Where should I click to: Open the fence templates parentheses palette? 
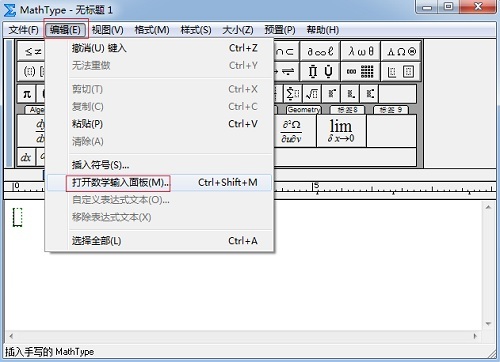coord(31,71)
